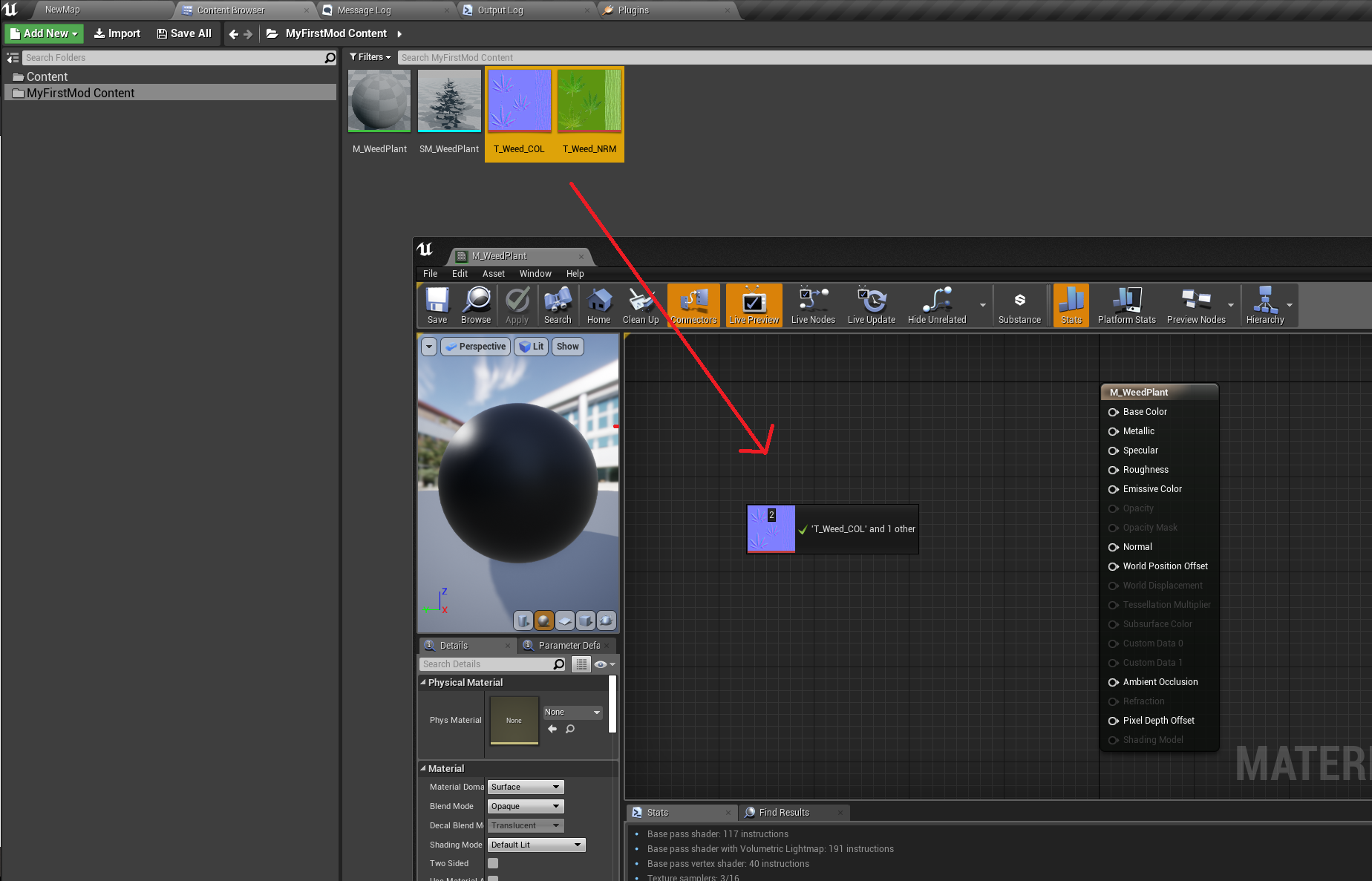Viewport: 1372px width, 881px height.
Task: Navigate back in Content Browser history
Action: (234, 34)
